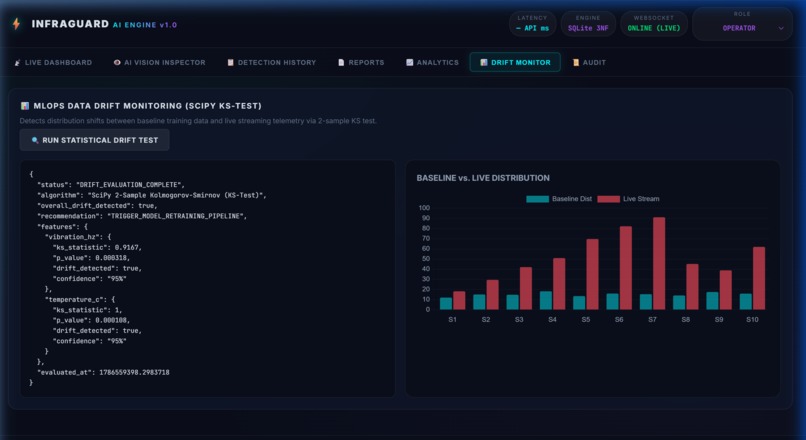806x440 pixels.
Task: Click the Reports document icon
Action: (x=341, y=63)
